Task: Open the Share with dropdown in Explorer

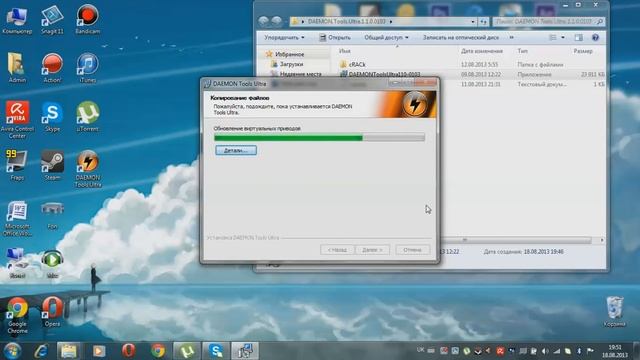Action: tap(386, 38)
